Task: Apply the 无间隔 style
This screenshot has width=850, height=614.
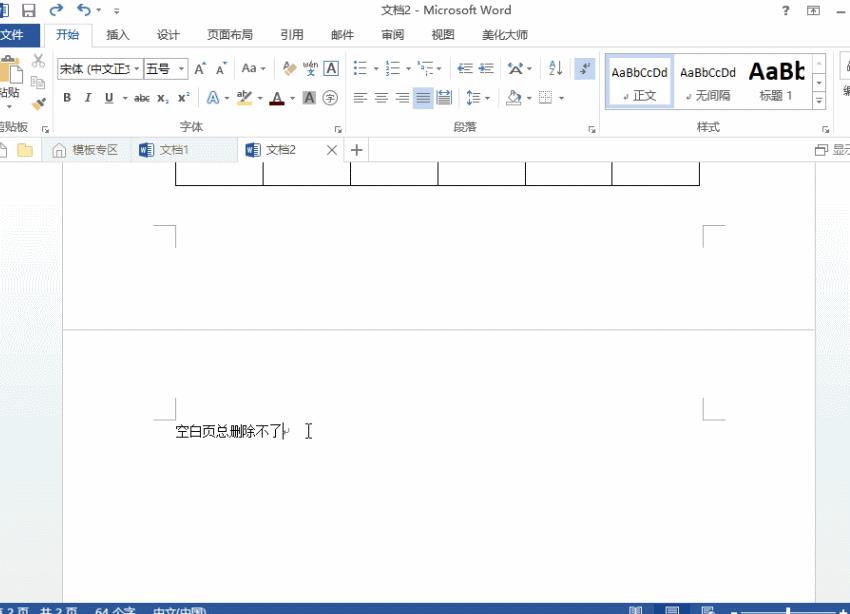Action: (x=708, y=80)
